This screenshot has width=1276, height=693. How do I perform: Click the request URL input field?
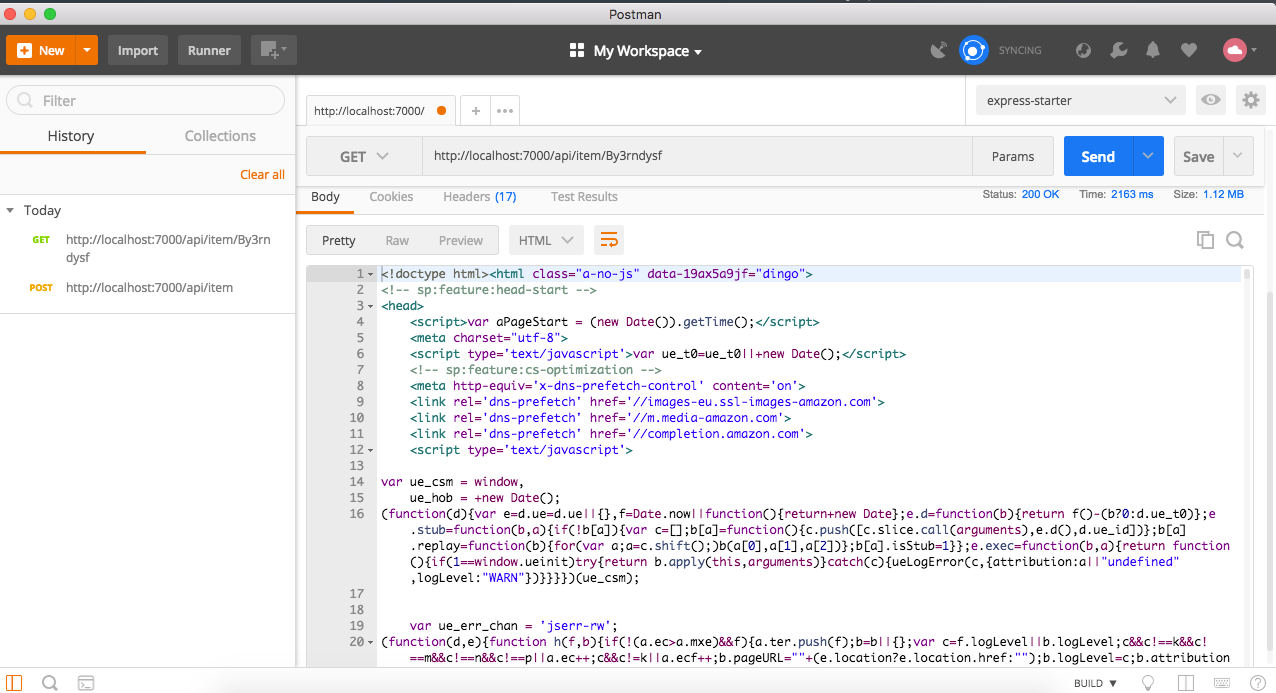point(697,156)
